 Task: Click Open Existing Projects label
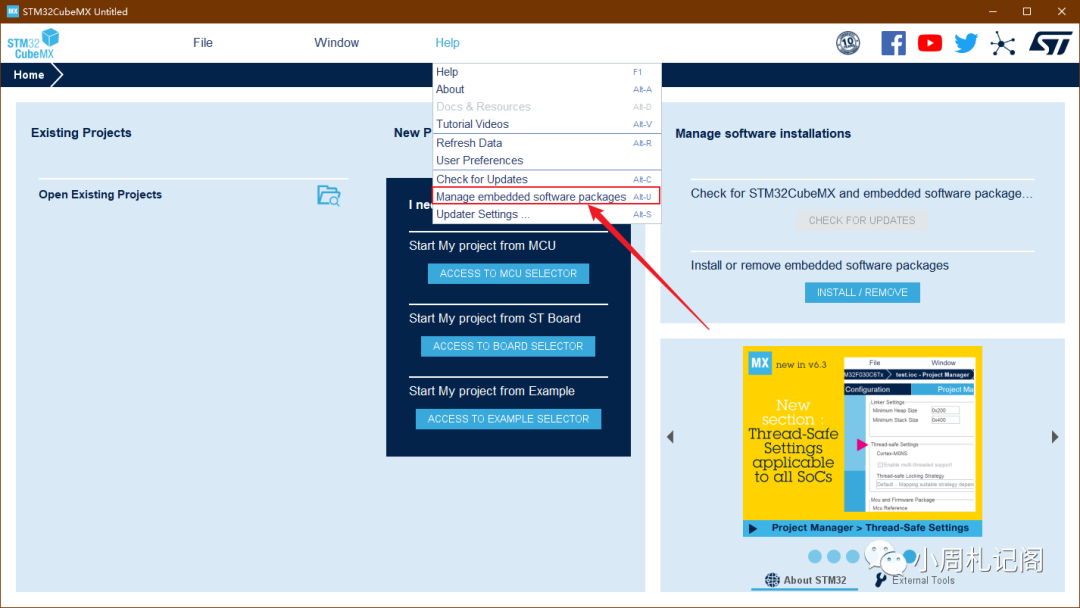point(100,195)
